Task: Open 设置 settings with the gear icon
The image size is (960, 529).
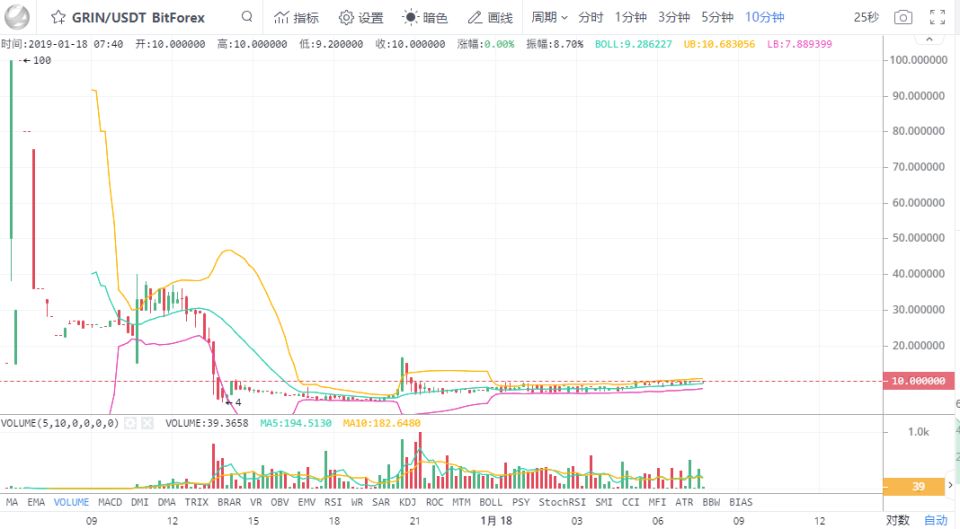Action: [x=361, y=18]
